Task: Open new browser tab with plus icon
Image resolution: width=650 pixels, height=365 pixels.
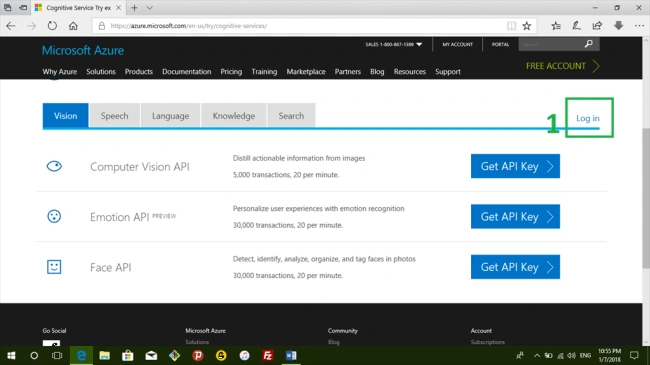Action: click(134, 7)
